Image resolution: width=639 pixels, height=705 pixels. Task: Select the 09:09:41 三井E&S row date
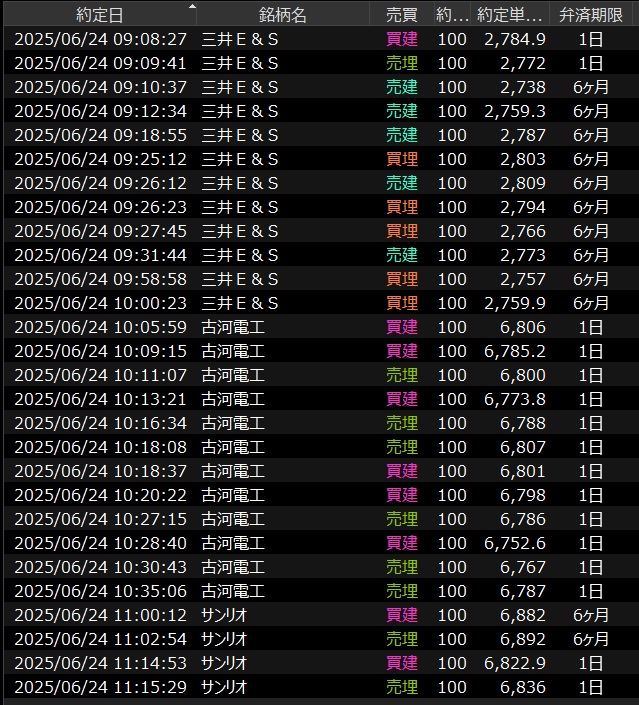point(100,63)
